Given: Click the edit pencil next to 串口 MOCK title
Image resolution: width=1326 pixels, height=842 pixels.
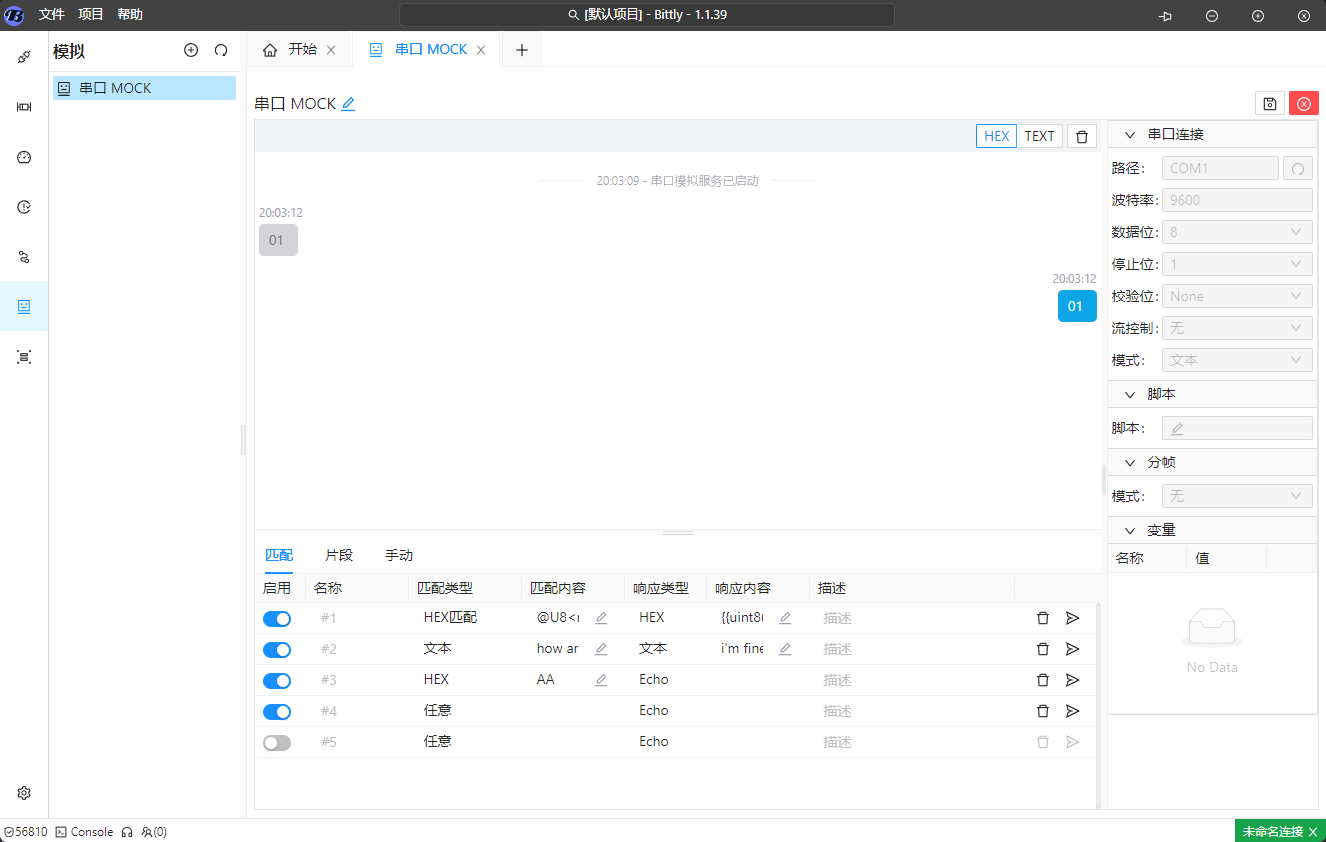Looking at the screenshot, I should coord(348,104).
